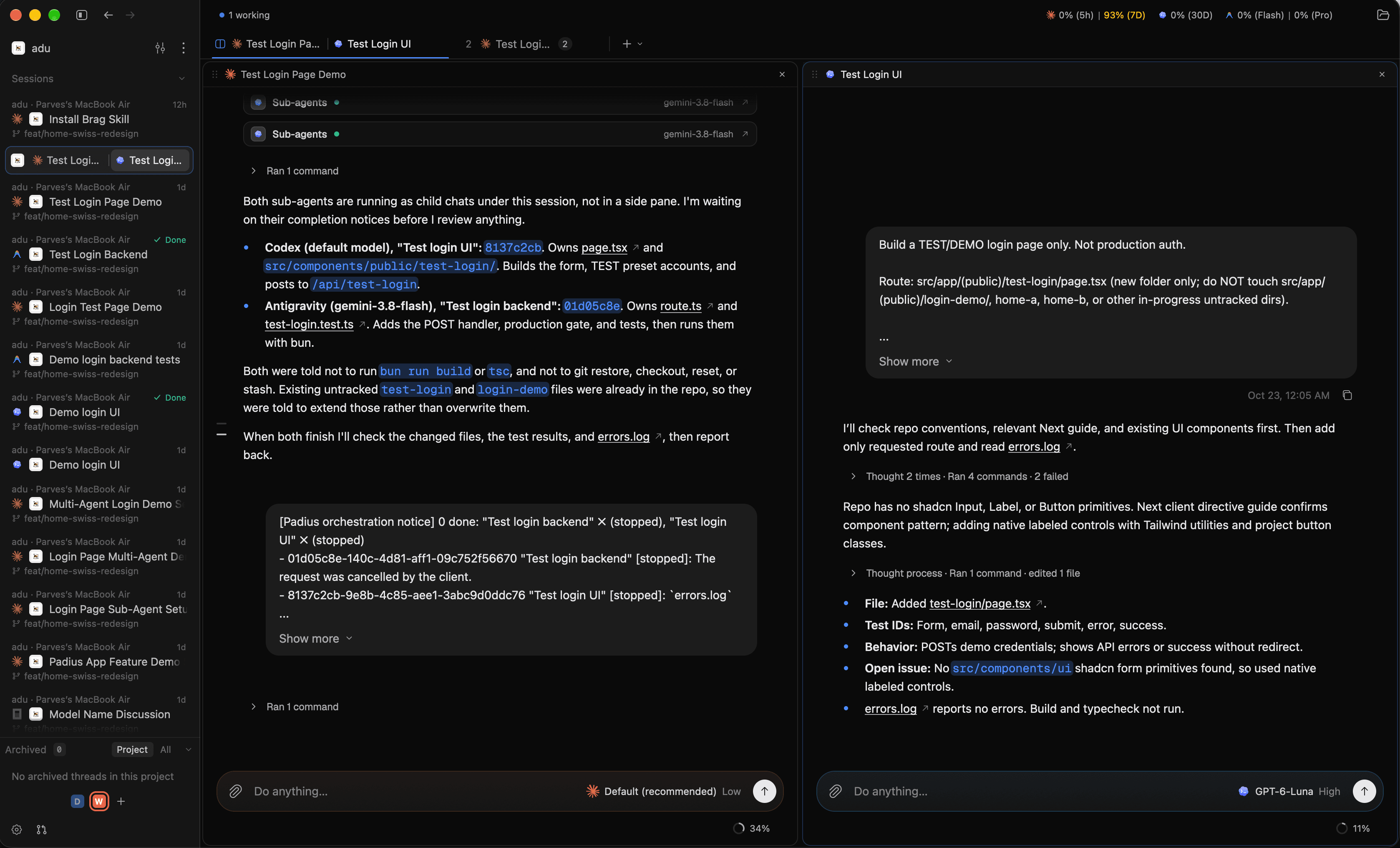The width and height of the screenshot is (1400, 848).
Task: Open the adu project filter settings icon
Action: [x=160, y=48]
